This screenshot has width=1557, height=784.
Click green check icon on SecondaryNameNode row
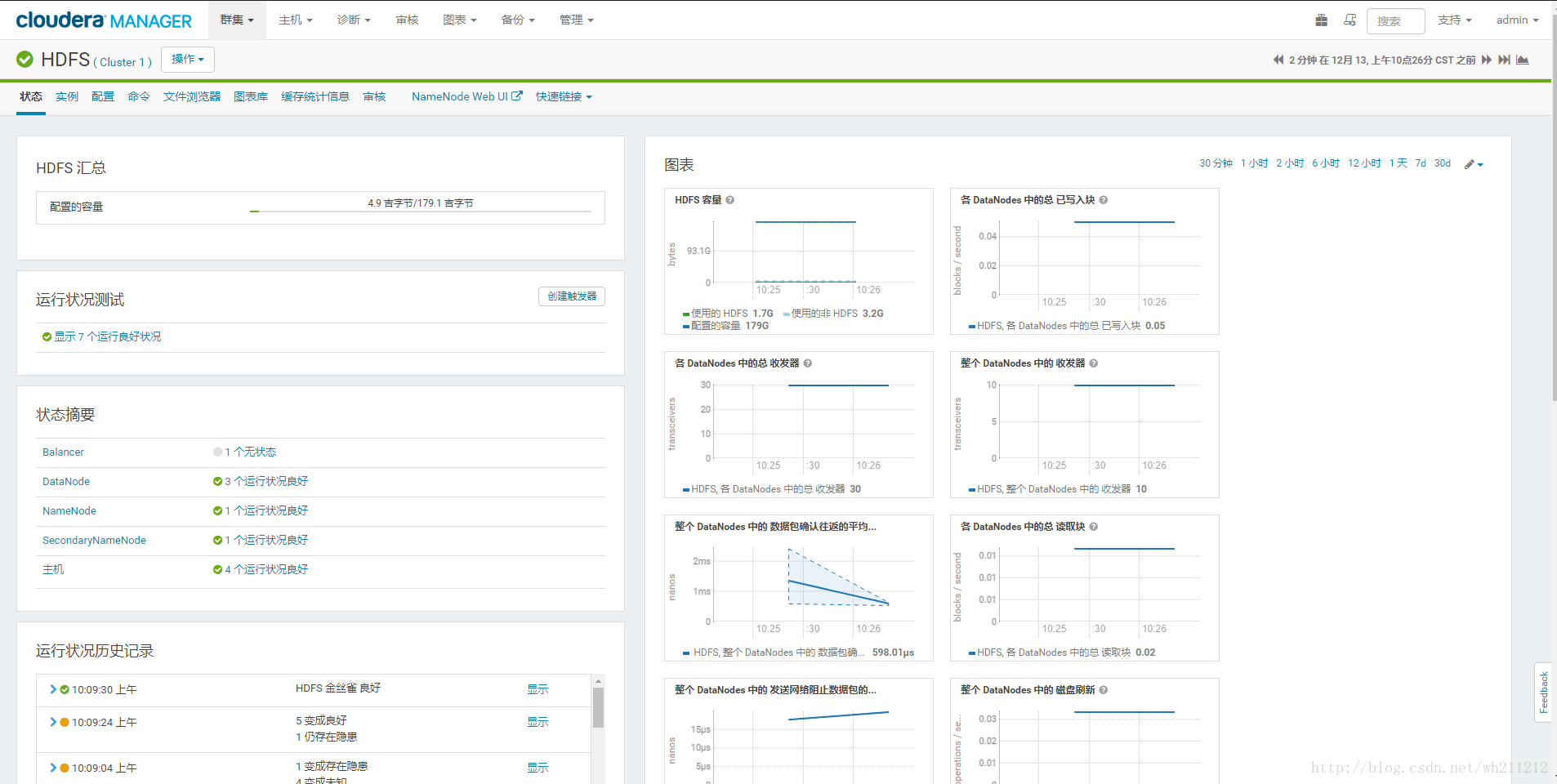point(217,541)
